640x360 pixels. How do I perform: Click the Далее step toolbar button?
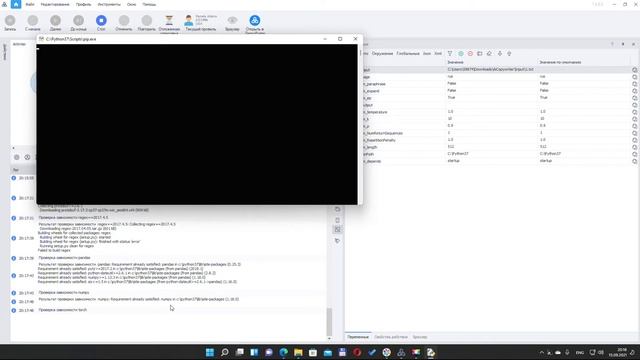56,23
